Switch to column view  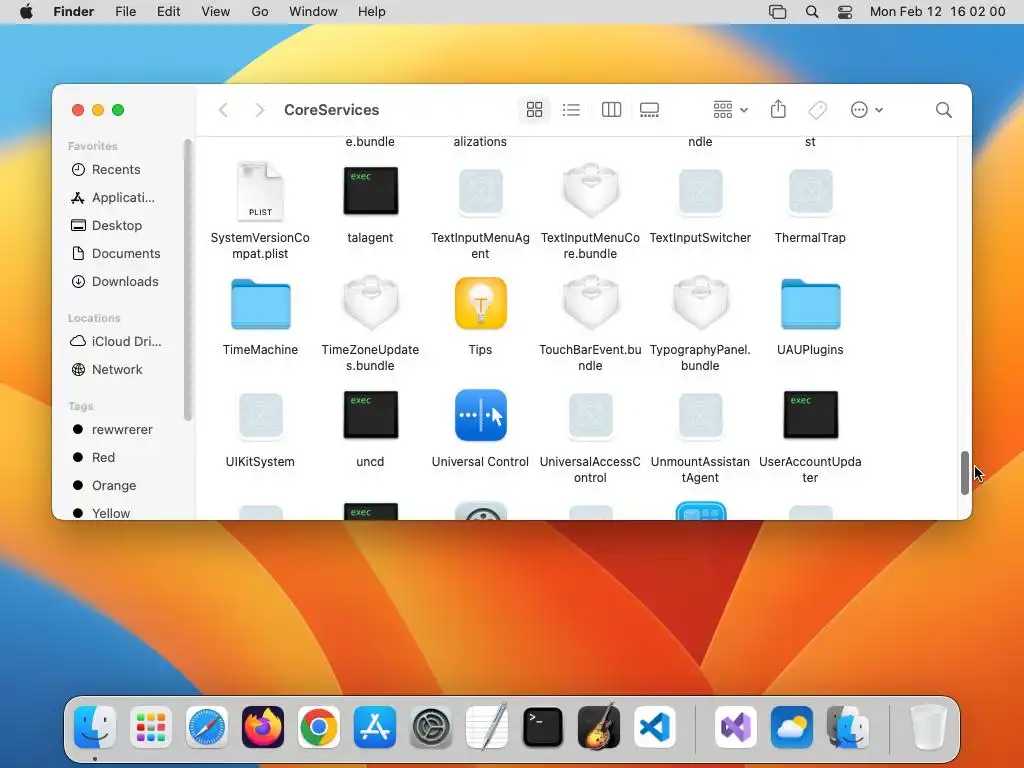point(611,110)
